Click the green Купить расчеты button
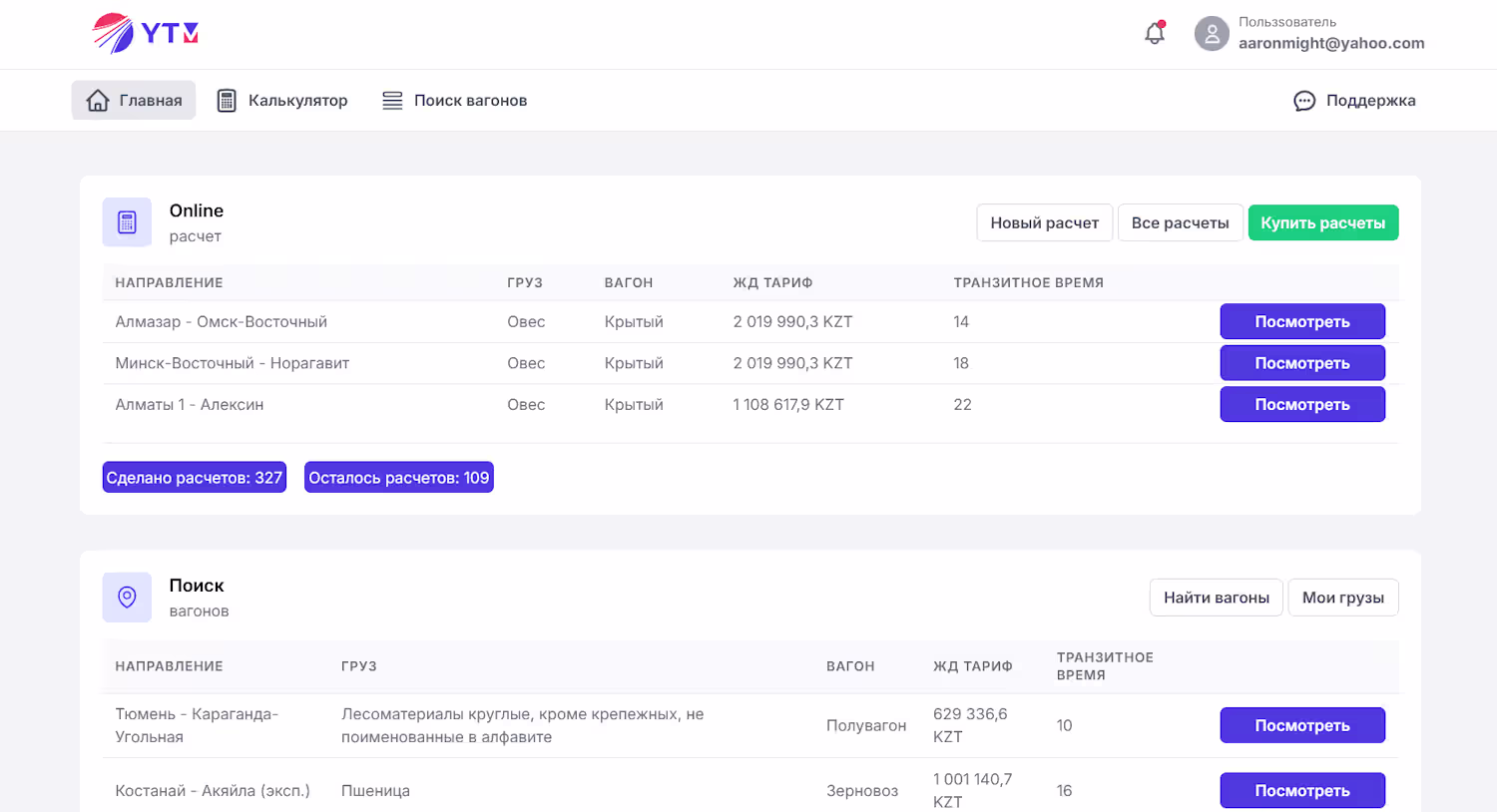The height and width of the screenshot is (812, 1497). coord(1322,222)
